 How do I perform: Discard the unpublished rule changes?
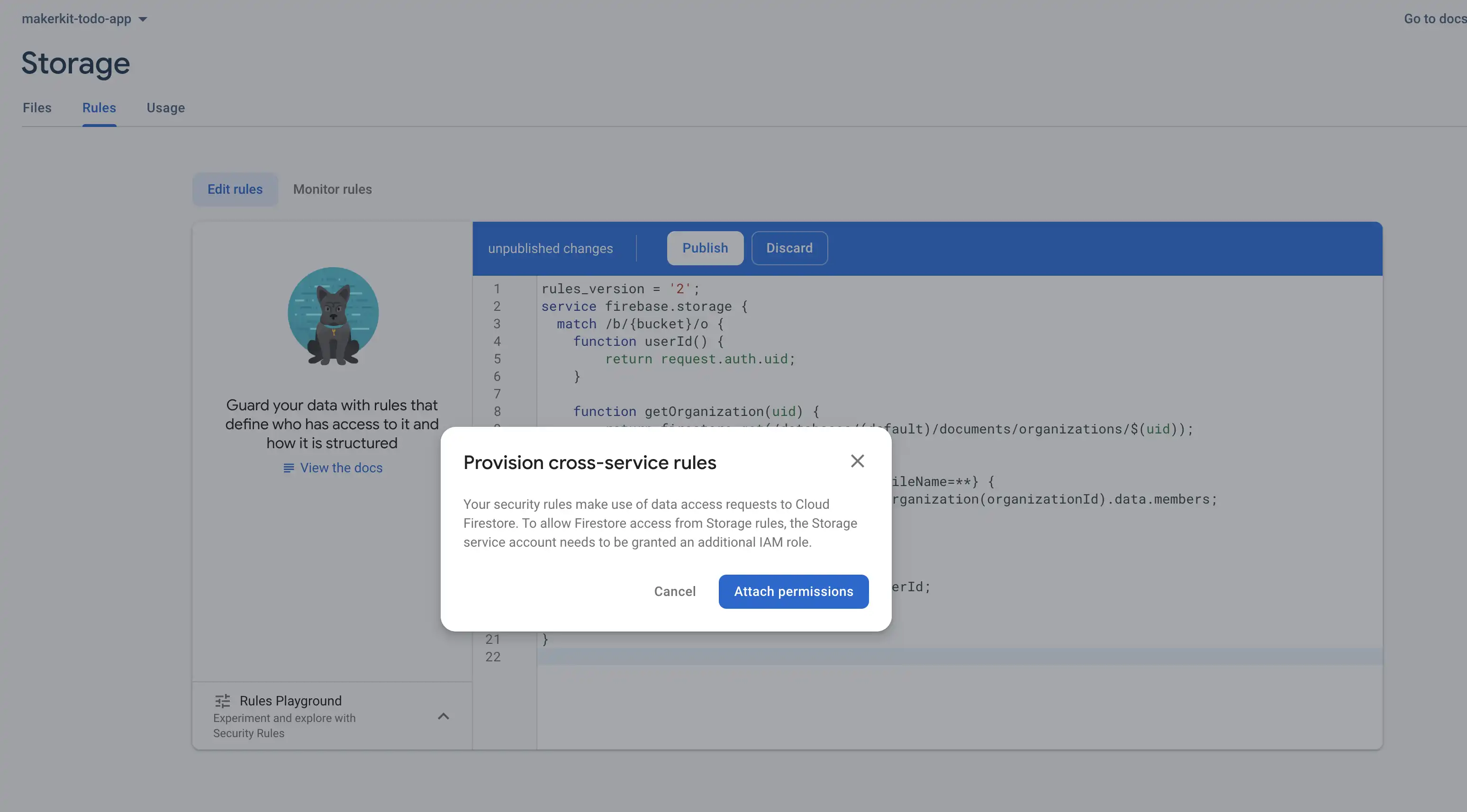pos(789,248)
